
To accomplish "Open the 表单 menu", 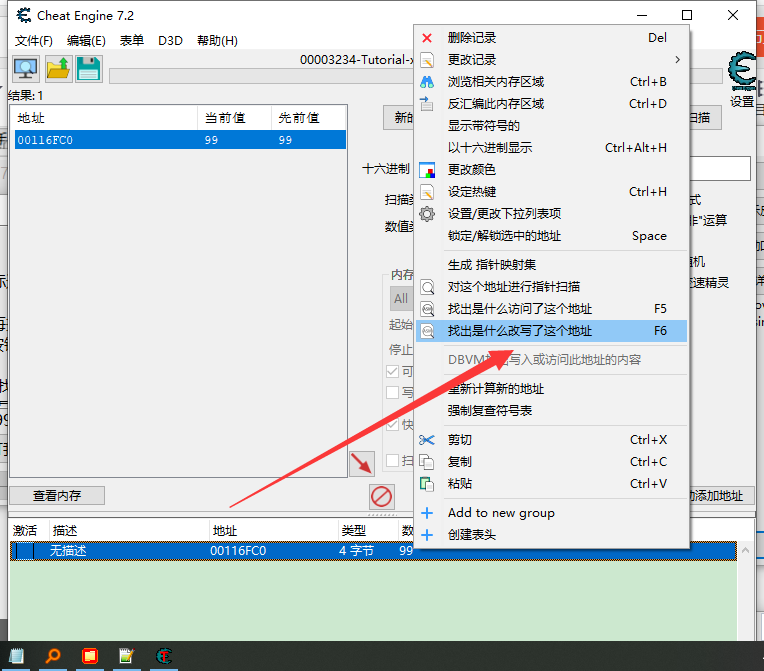I will pos(132,40).
